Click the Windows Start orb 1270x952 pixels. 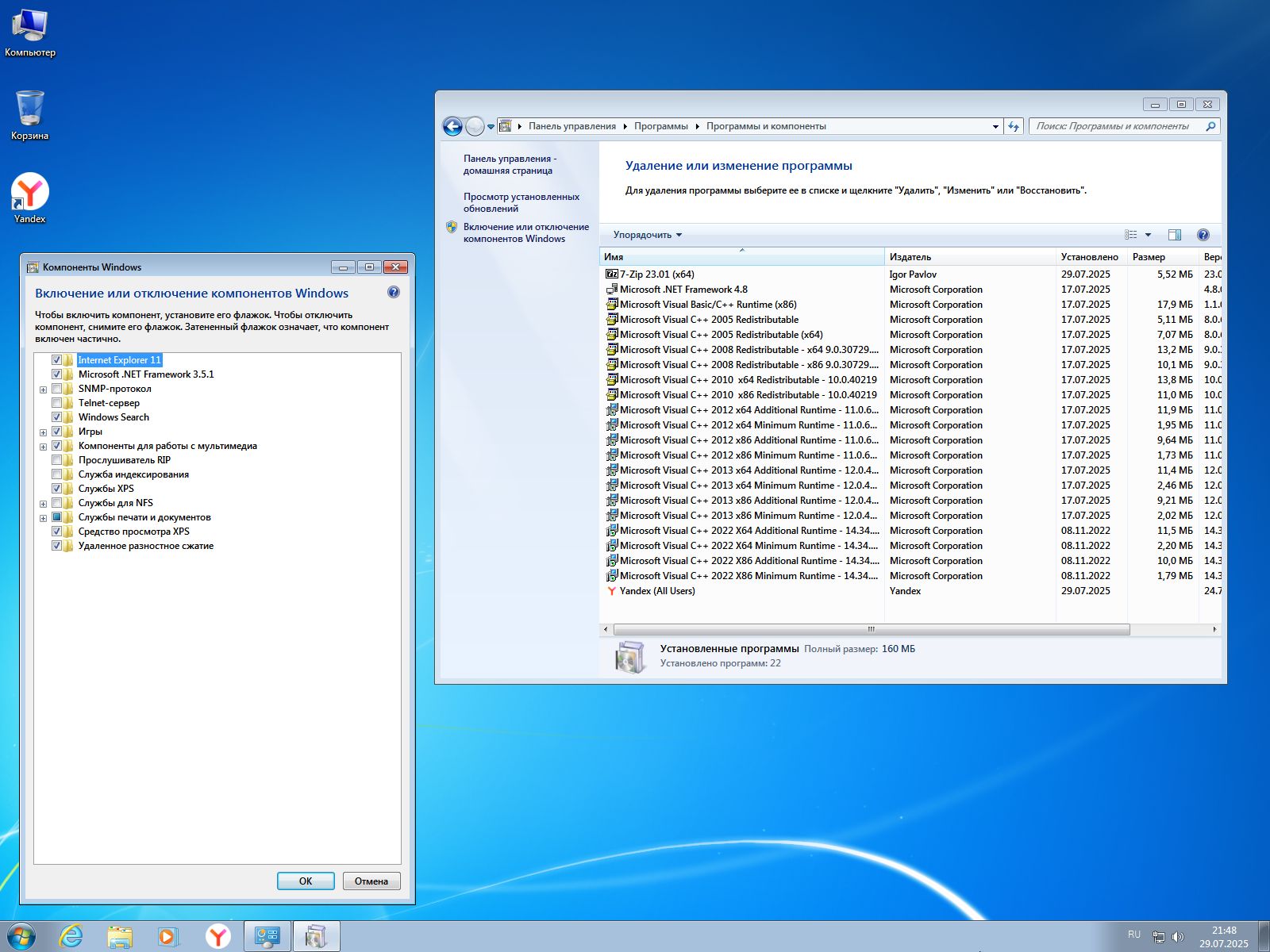point(21,936)
